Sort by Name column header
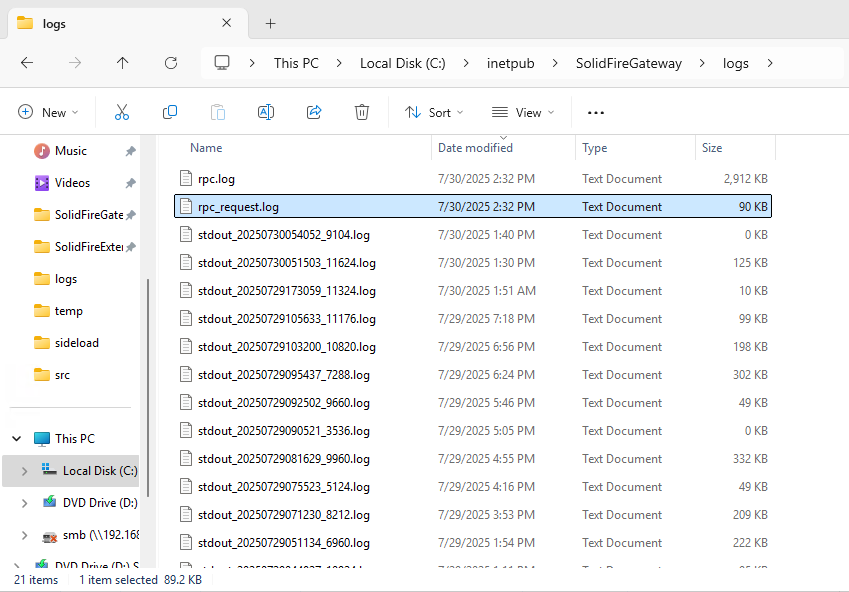 pos(206,147)
